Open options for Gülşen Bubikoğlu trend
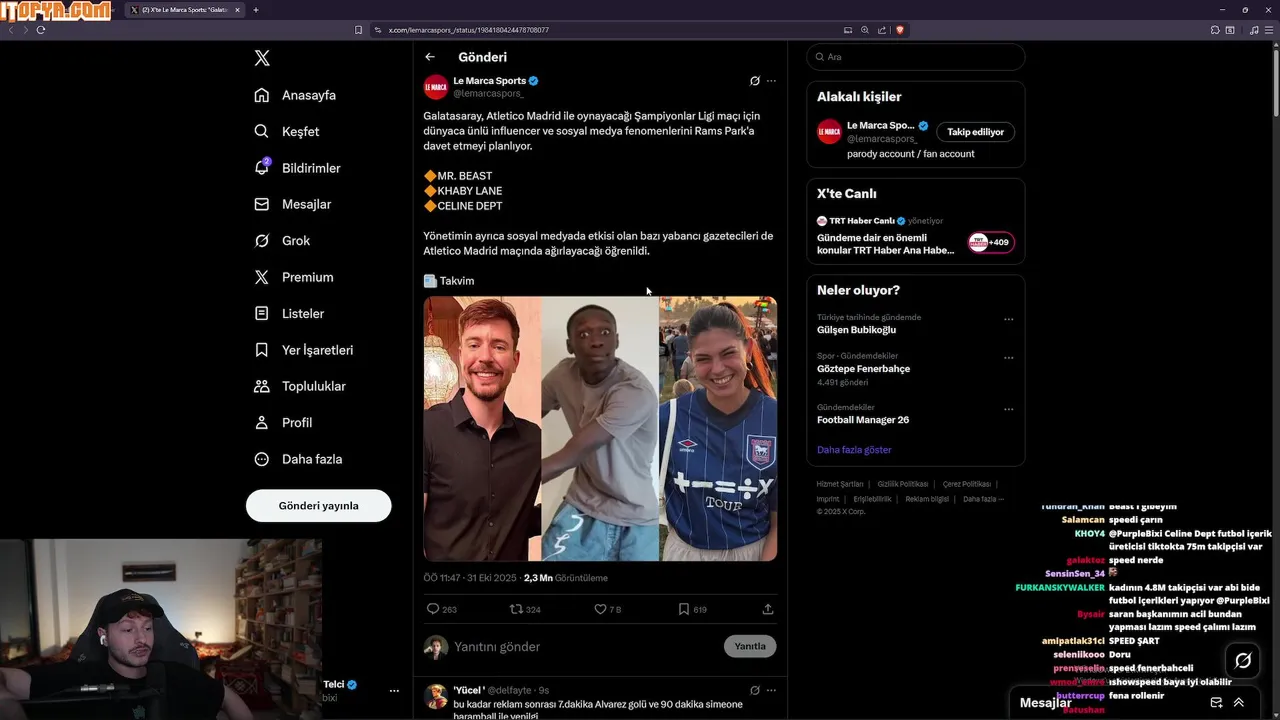1280x720 pixels. click(1008, 320)
